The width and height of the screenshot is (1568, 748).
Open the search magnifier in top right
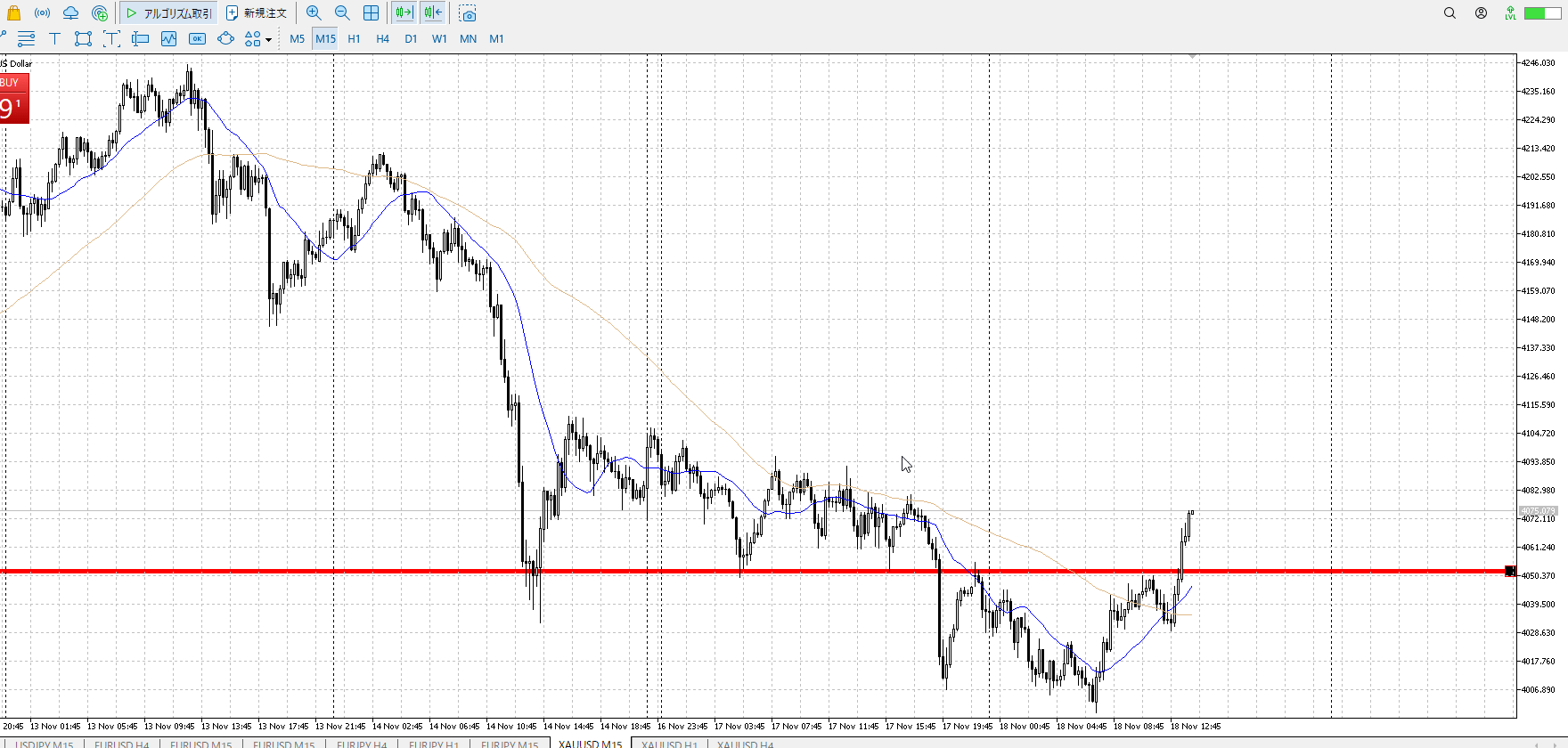(x=1450, y=13)
